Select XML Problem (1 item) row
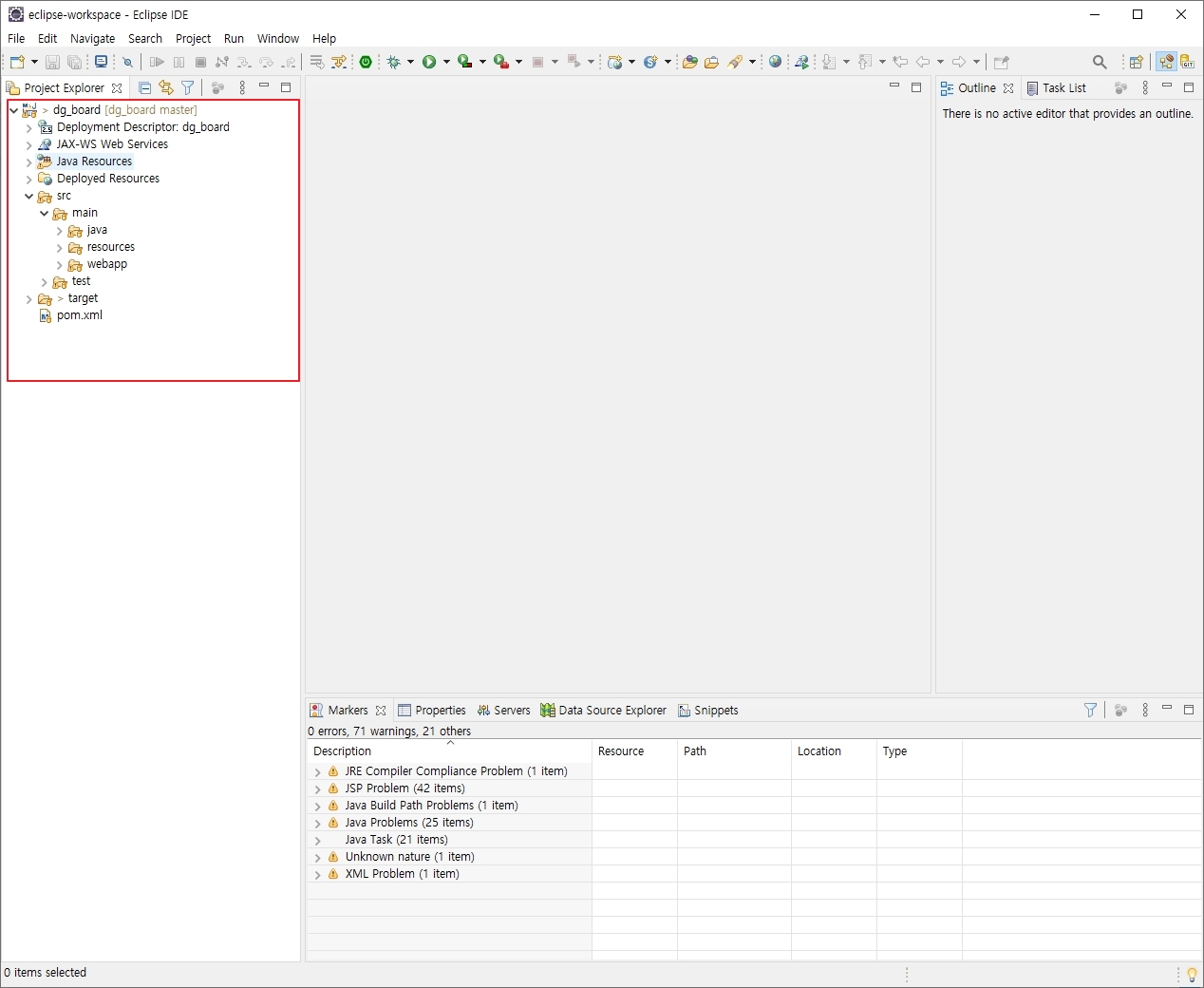This screenshot has width=1204, height=988. pos(403,874)
